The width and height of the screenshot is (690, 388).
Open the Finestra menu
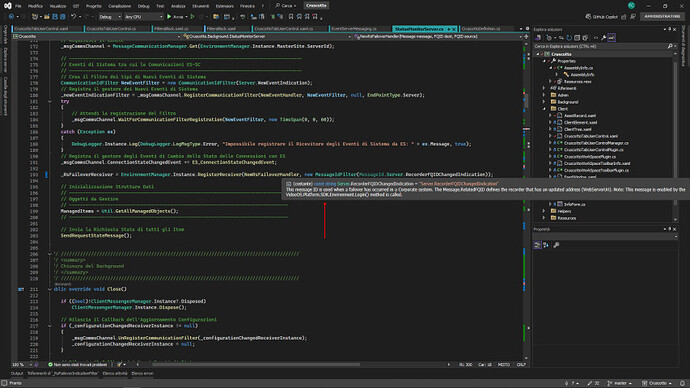247,6
